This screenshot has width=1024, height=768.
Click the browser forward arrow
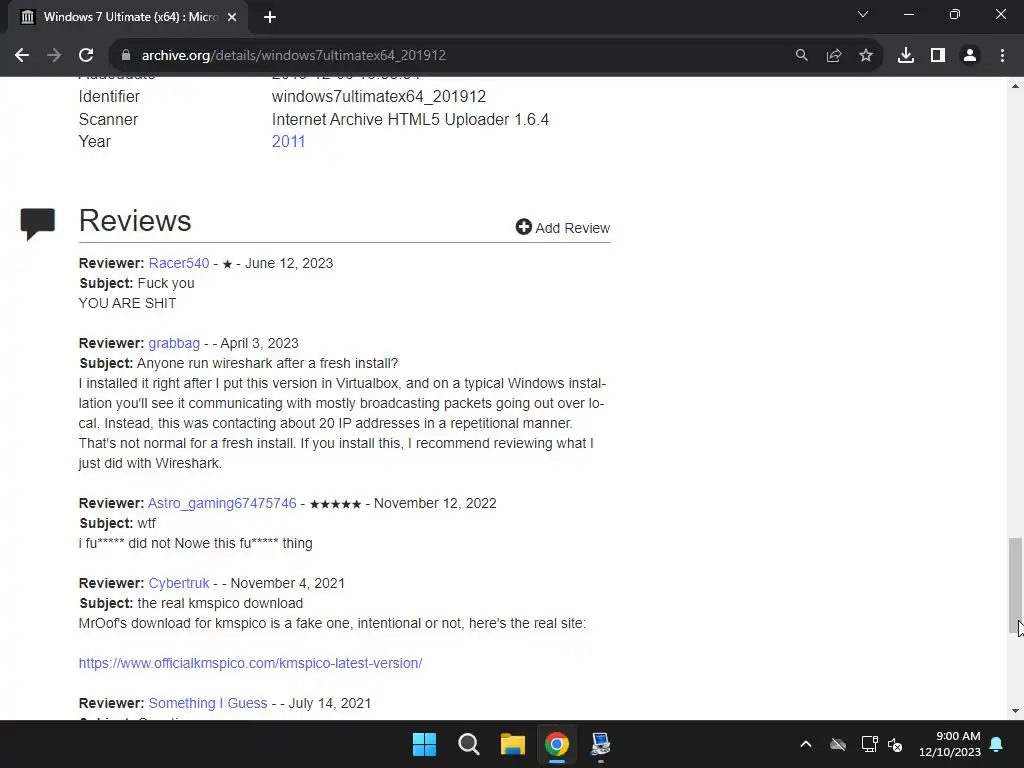point(54,56)
